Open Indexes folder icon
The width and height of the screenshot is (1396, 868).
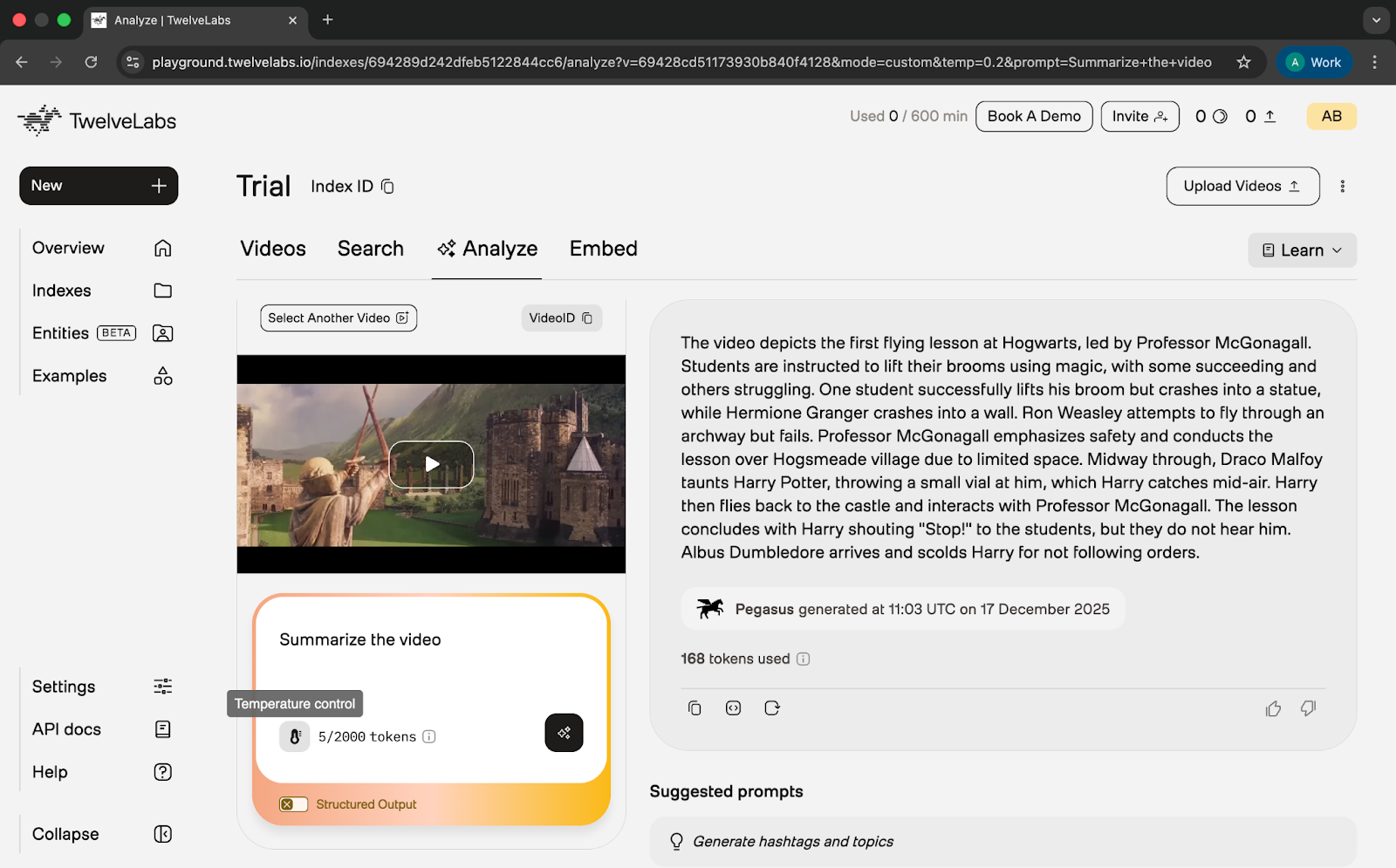[162, 290]
